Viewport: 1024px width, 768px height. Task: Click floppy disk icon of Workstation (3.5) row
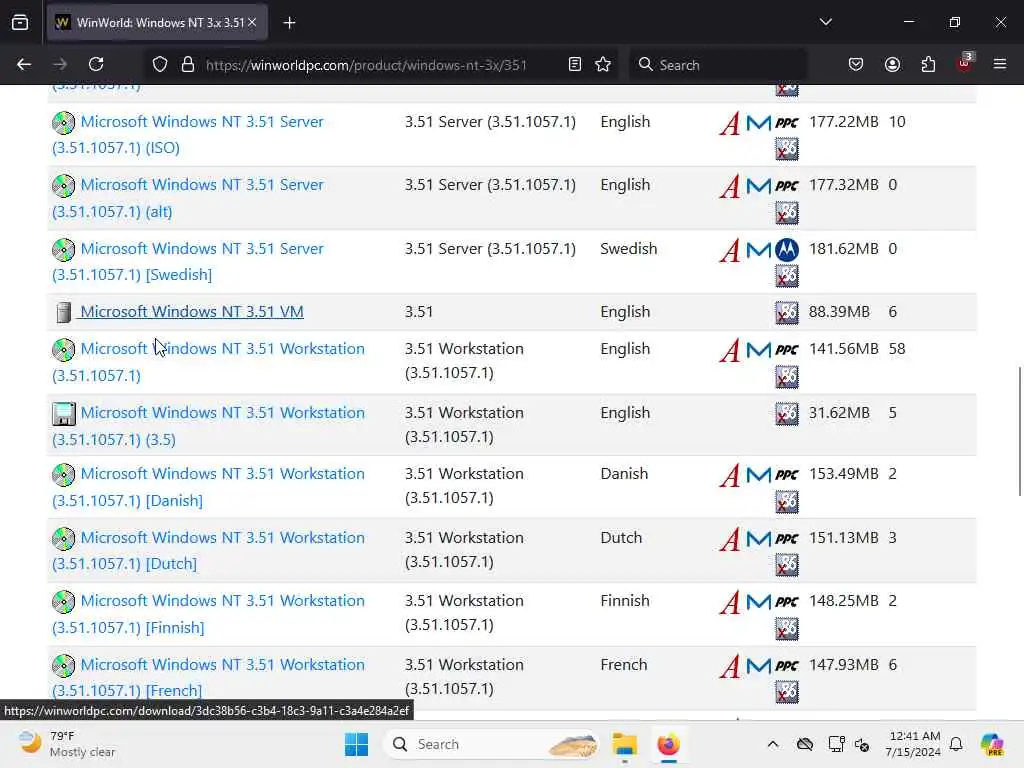tap(63, 414)
